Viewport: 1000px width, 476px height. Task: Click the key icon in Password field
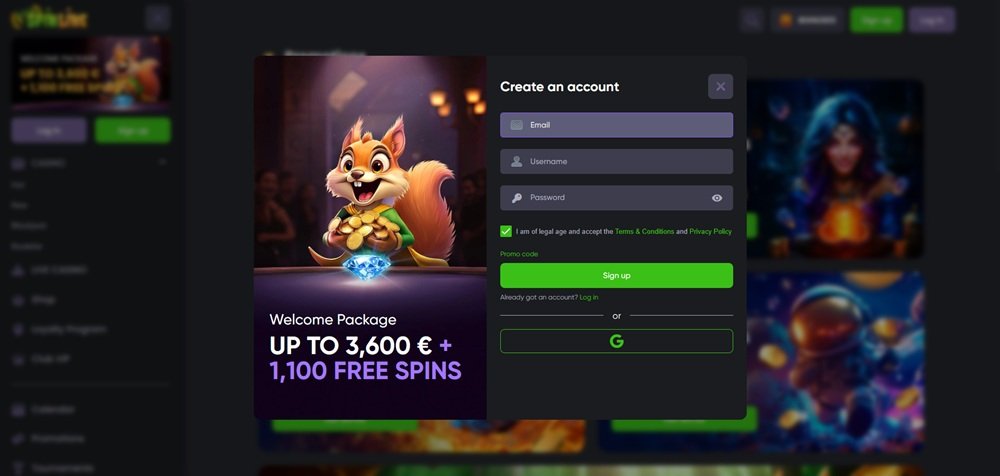coord(517,198)
